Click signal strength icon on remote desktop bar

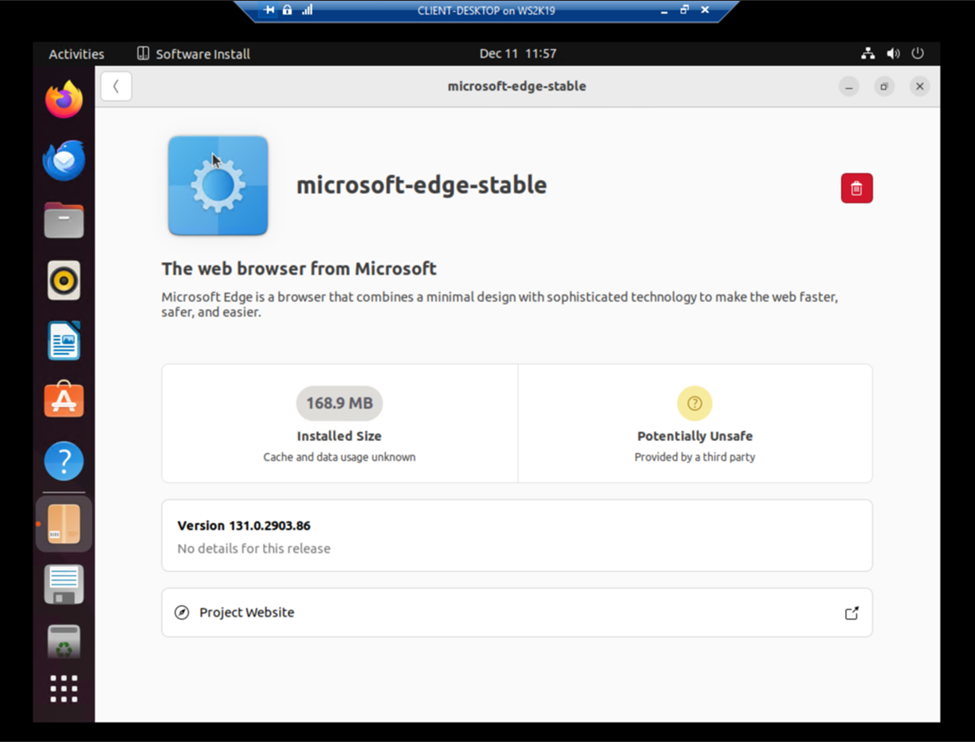(307, 10)
